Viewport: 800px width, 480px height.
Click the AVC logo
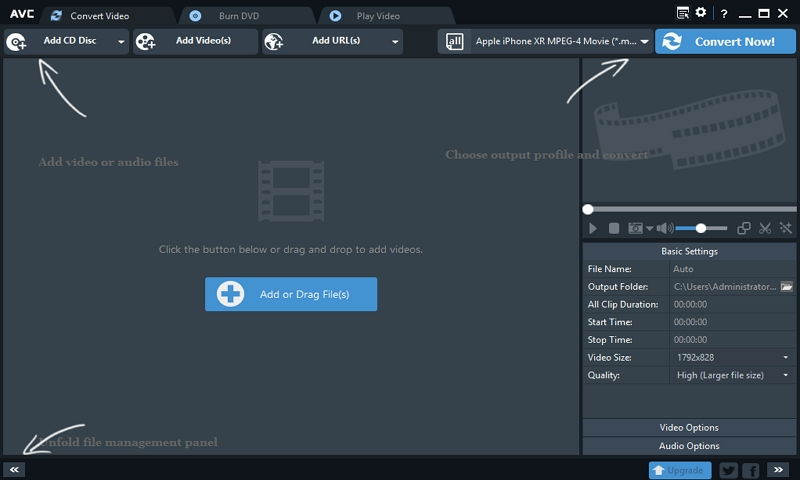(x=22, y=14)
